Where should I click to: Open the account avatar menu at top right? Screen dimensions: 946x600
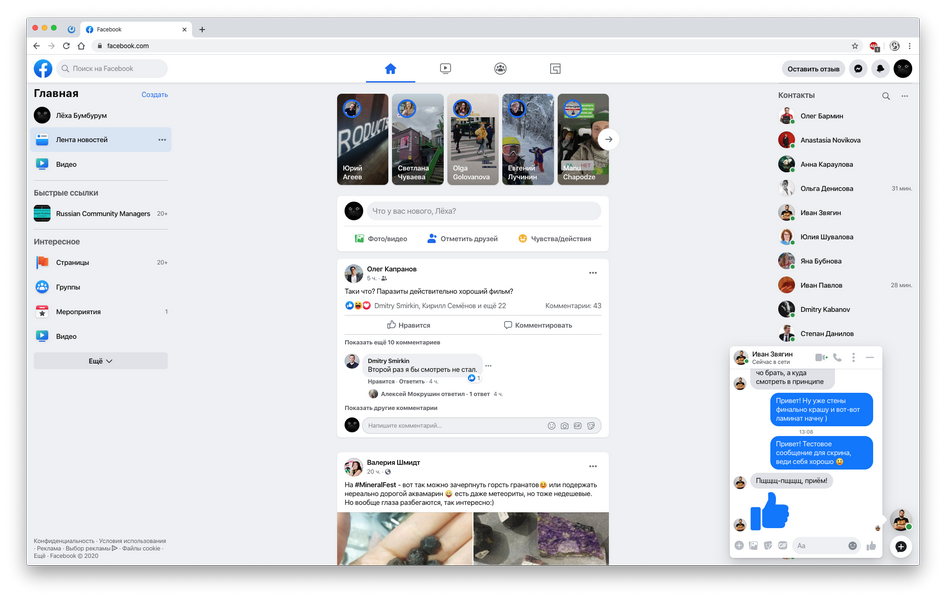coord(903,69)
